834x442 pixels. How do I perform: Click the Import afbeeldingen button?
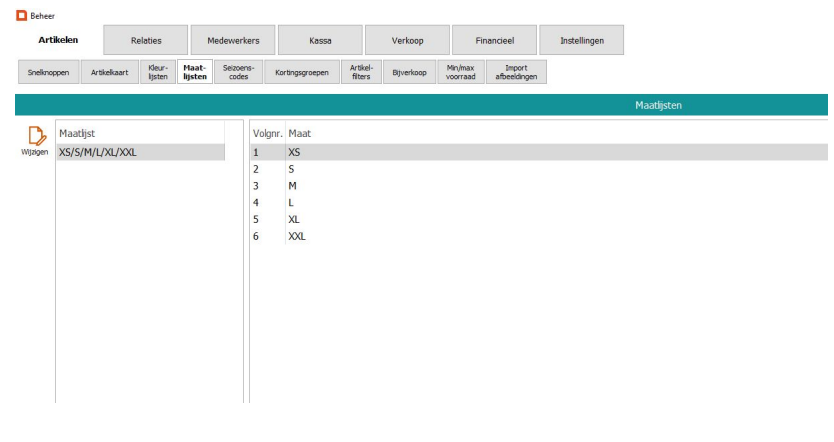[x=517, y=72]
